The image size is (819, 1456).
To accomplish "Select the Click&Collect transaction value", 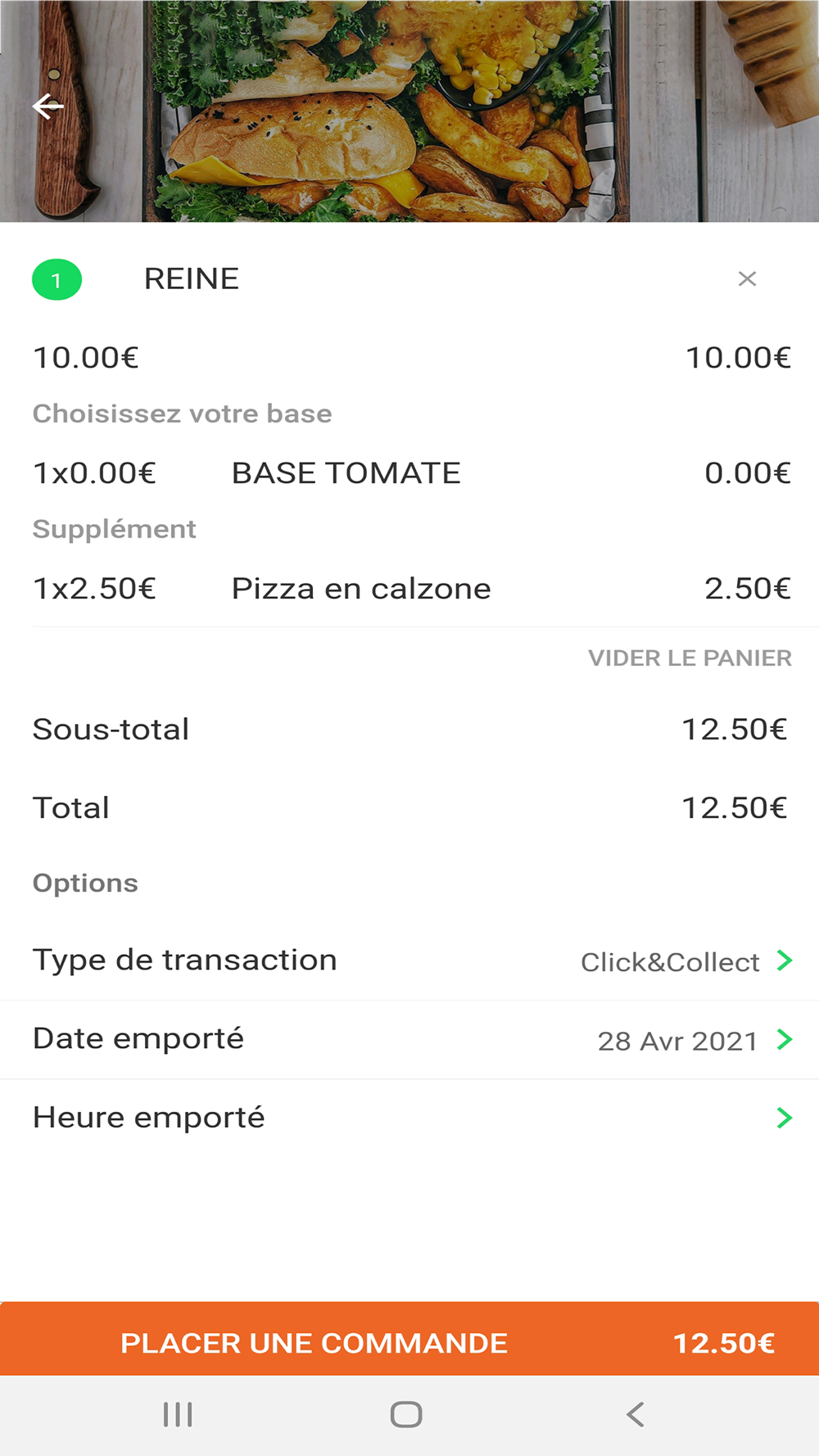I will tap(670, 962).
